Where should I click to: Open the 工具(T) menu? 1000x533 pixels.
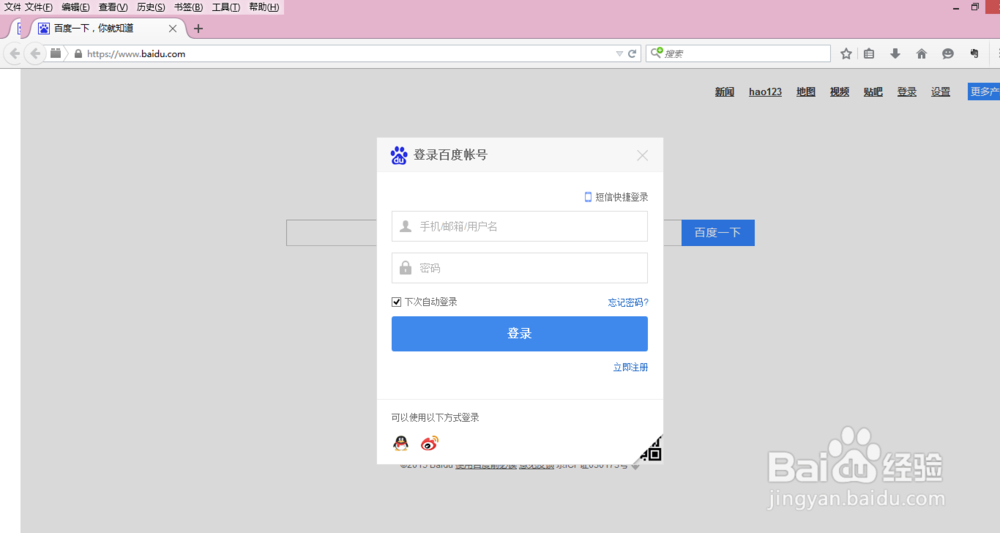point(226,7)
